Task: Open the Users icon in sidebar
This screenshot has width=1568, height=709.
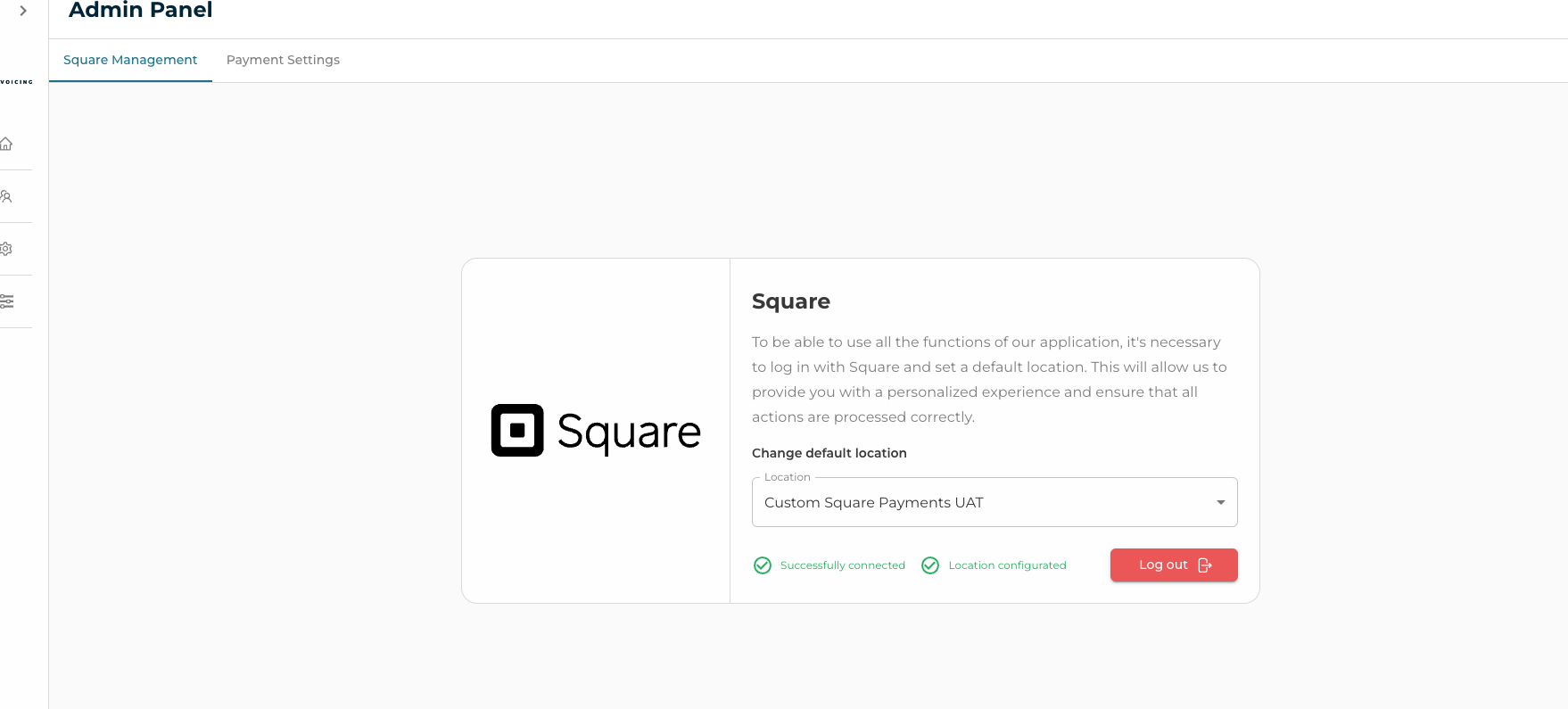Action: coord(6,196)
